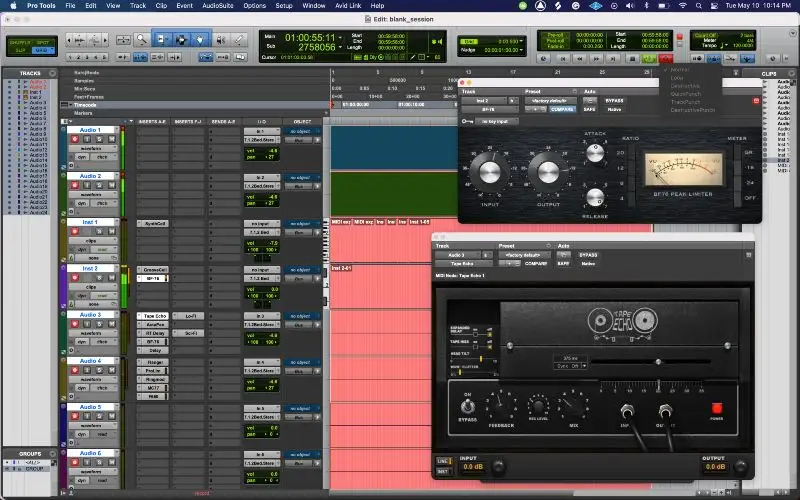This screenshot has height=500, width=800.
Task: Click the Wi-Fi icon in menu bar
Action: click(x=683, y=6)
